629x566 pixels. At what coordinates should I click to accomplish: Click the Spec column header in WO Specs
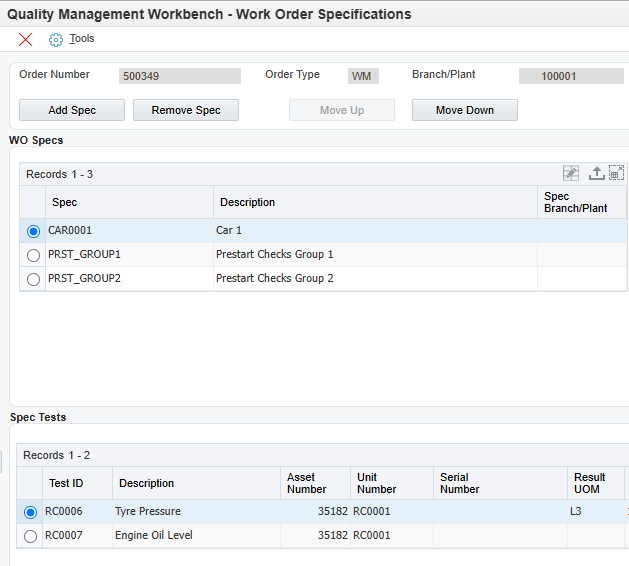[x=64, y=202]
